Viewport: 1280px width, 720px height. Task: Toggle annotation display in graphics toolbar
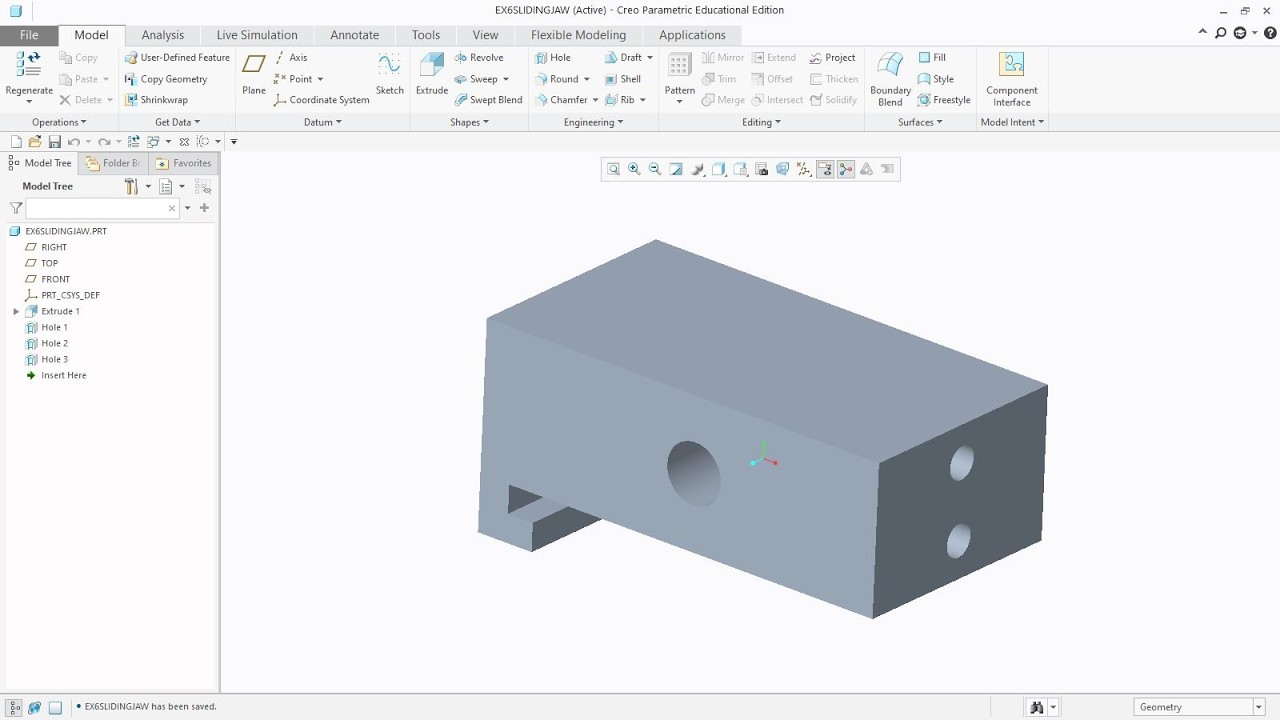pyautogui.click(x=825, y=169)
